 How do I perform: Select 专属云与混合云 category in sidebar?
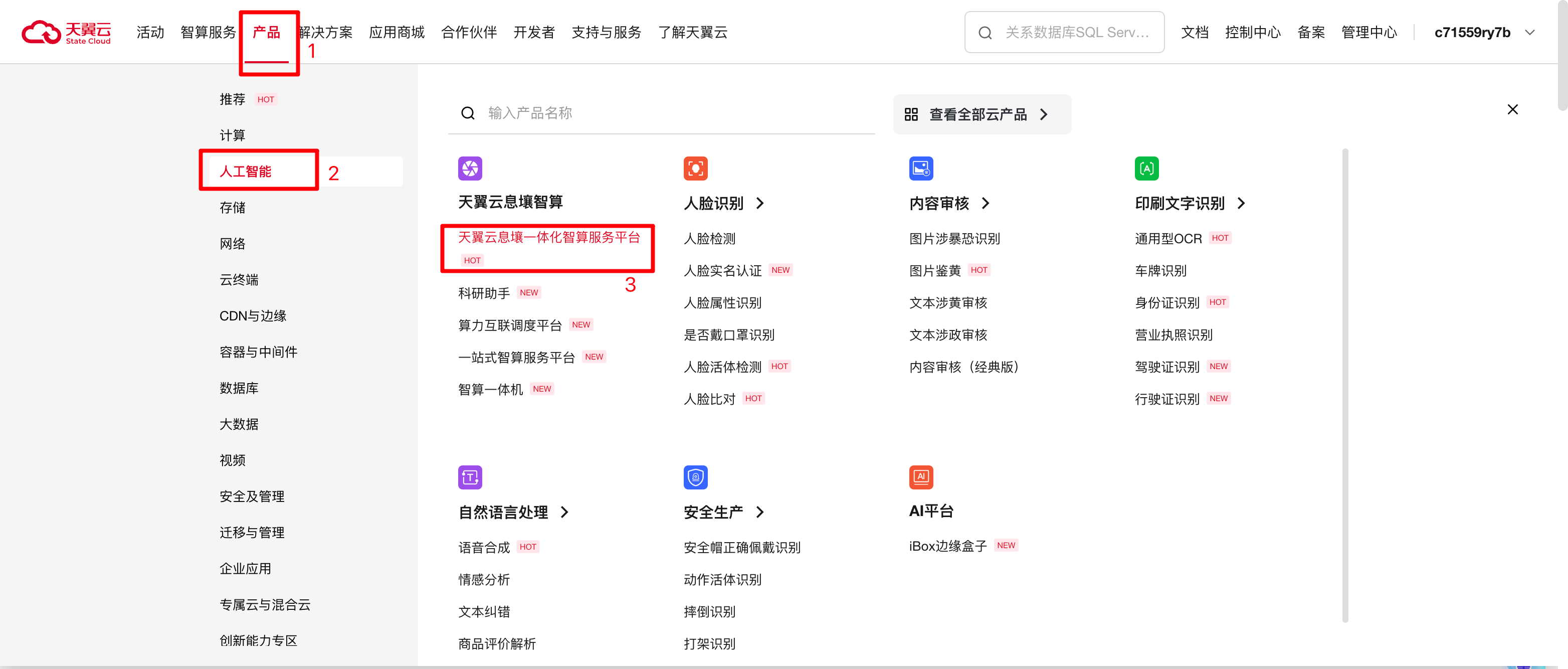click(265, 604)
